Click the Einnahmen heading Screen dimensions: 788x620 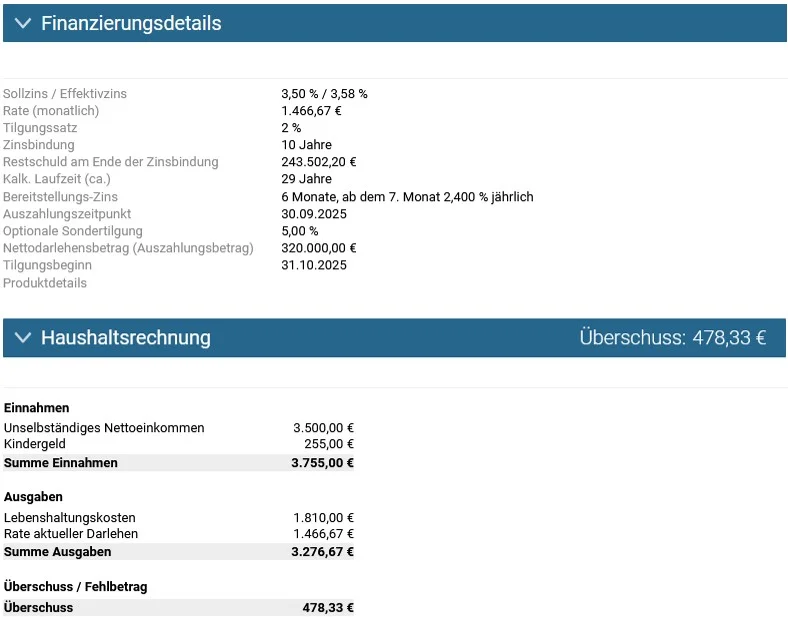click(37, 407)
